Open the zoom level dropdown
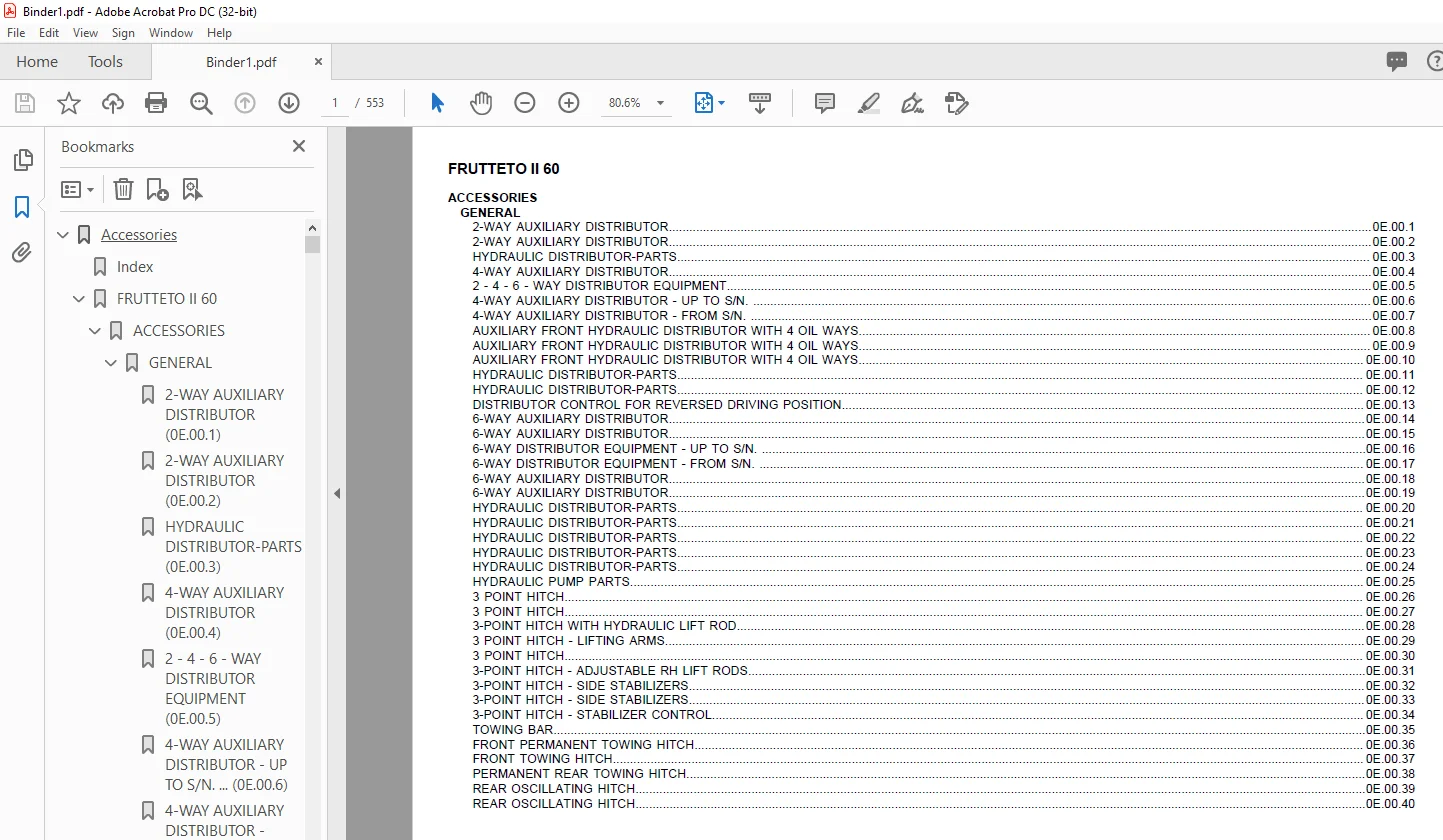This screenshot has width=1443, height=840. tap(660, 103)
